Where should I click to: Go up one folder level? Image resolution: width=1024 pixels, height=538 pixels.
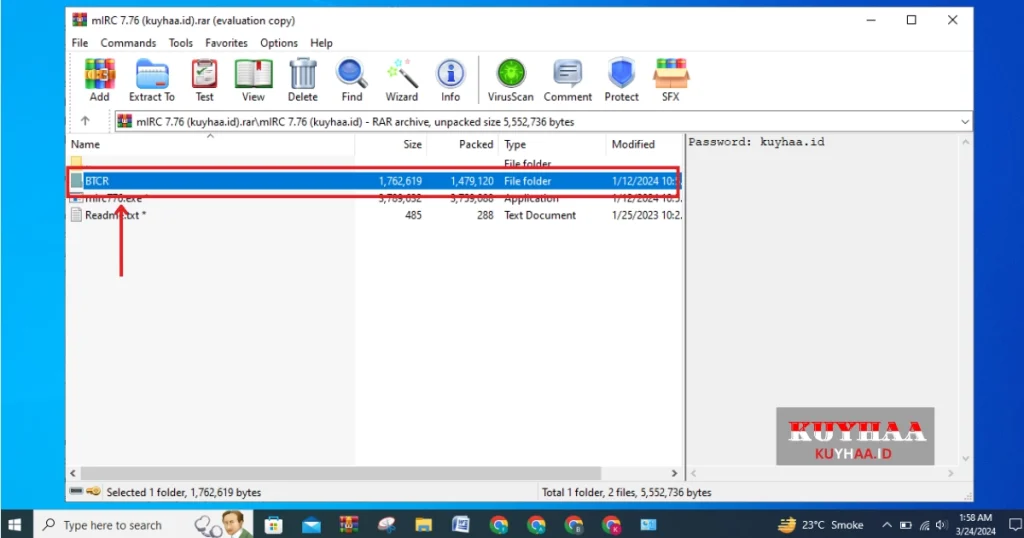pyautogui.click(x=85, y=121)
